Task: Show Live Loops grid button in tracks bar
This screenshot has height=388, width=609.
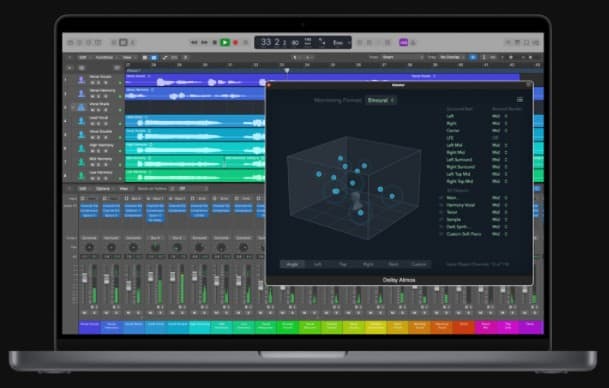Action: 145,57
